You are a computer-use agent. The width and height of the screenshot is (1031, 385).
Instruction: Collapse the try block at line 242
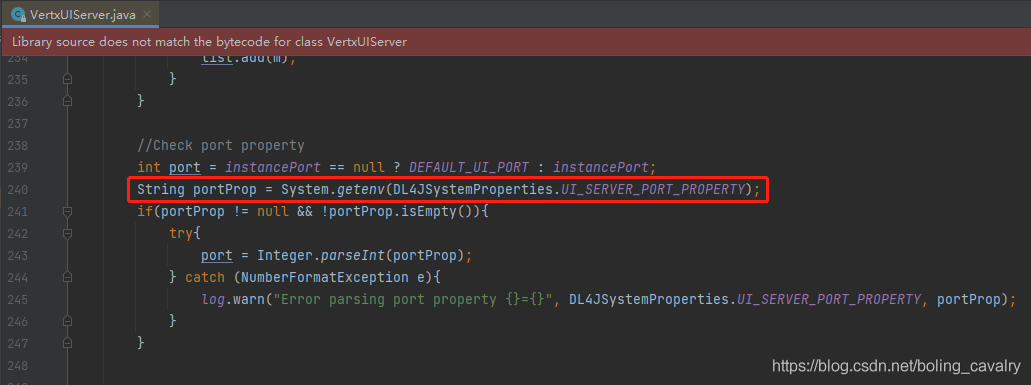click(66, 234)
